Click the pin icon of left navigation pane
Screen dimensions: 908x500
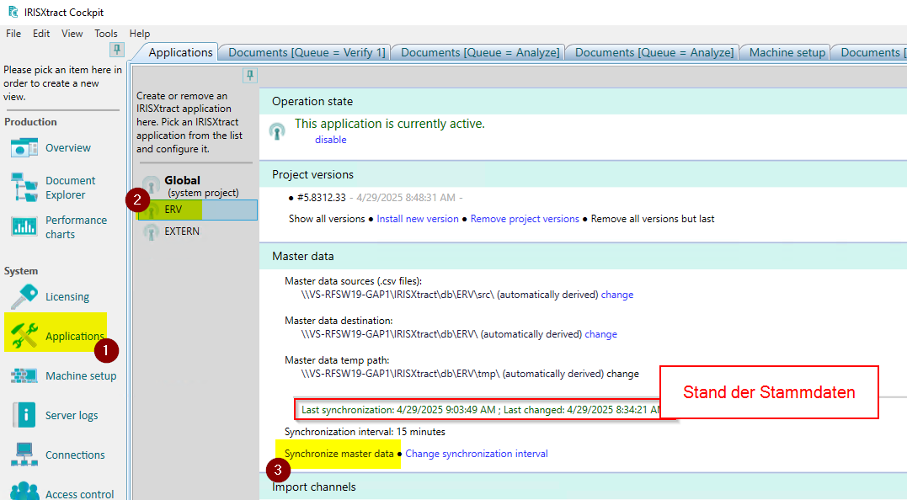pyautogui.click(x=116, y=49)
